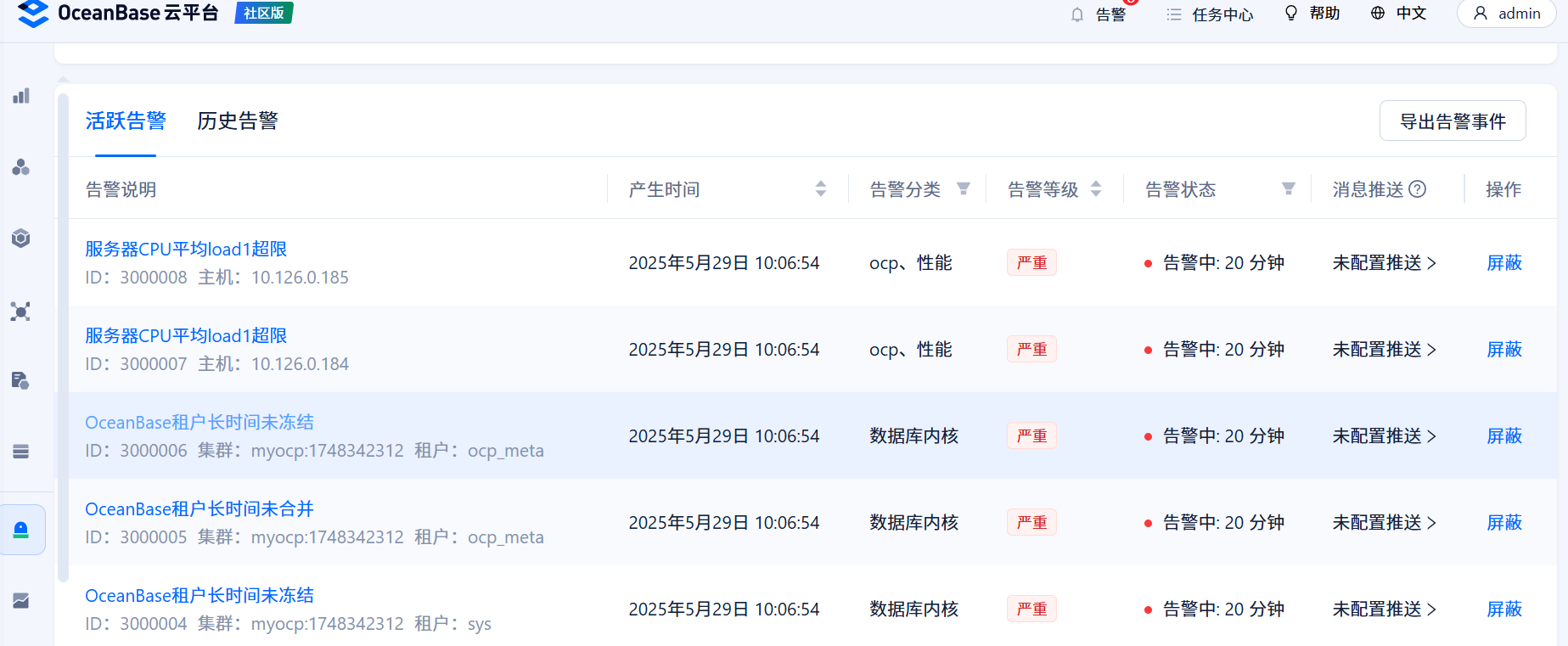The height and width of the screenshot is (646, 1568).
Task: Click the 严重 tag for alarm ID 3000008
Action: 1031,263
